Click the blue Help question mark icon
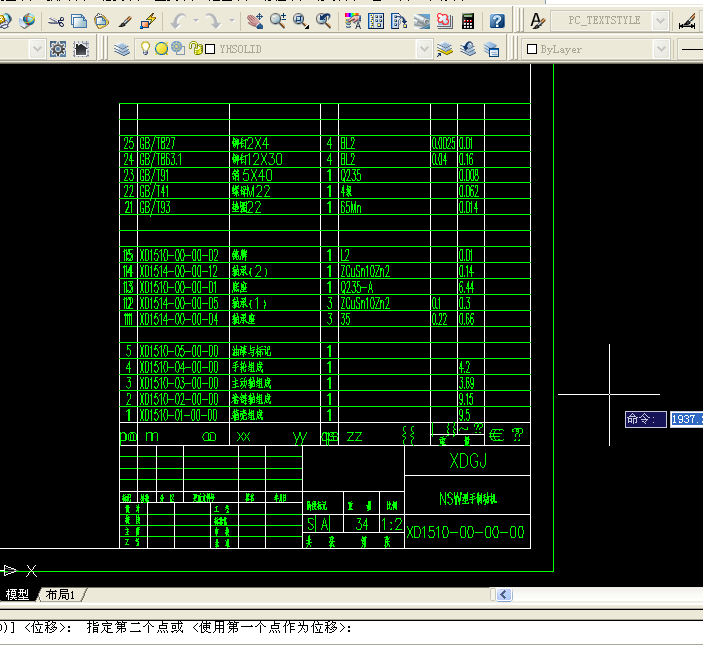 coord(497,21)
